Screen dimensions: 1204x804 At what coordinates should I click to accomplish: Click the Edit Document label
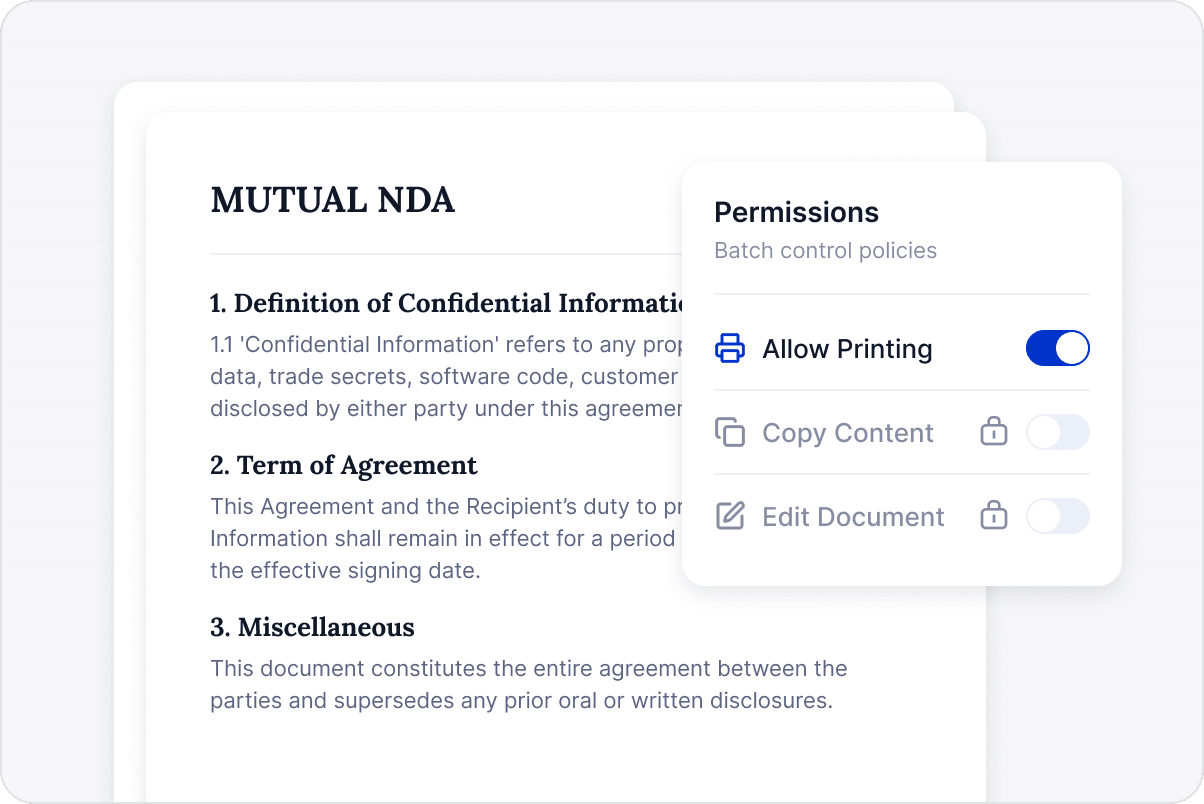click(x=853, y=517)
